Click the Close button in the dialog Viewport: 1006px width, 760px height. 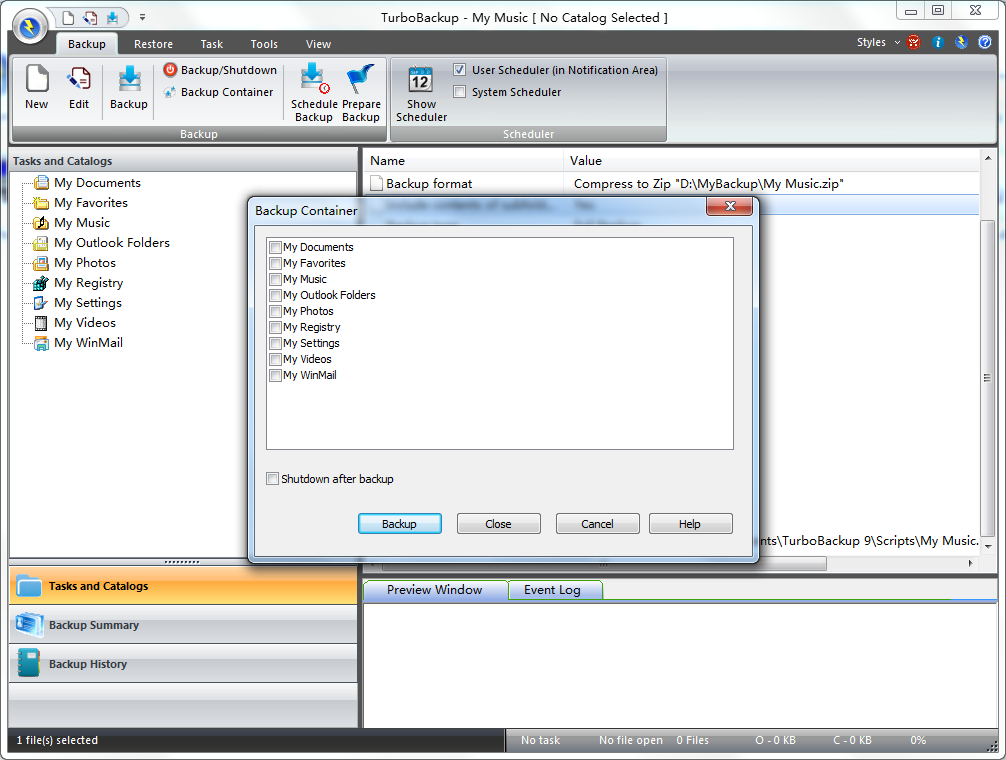click(499, 523)
